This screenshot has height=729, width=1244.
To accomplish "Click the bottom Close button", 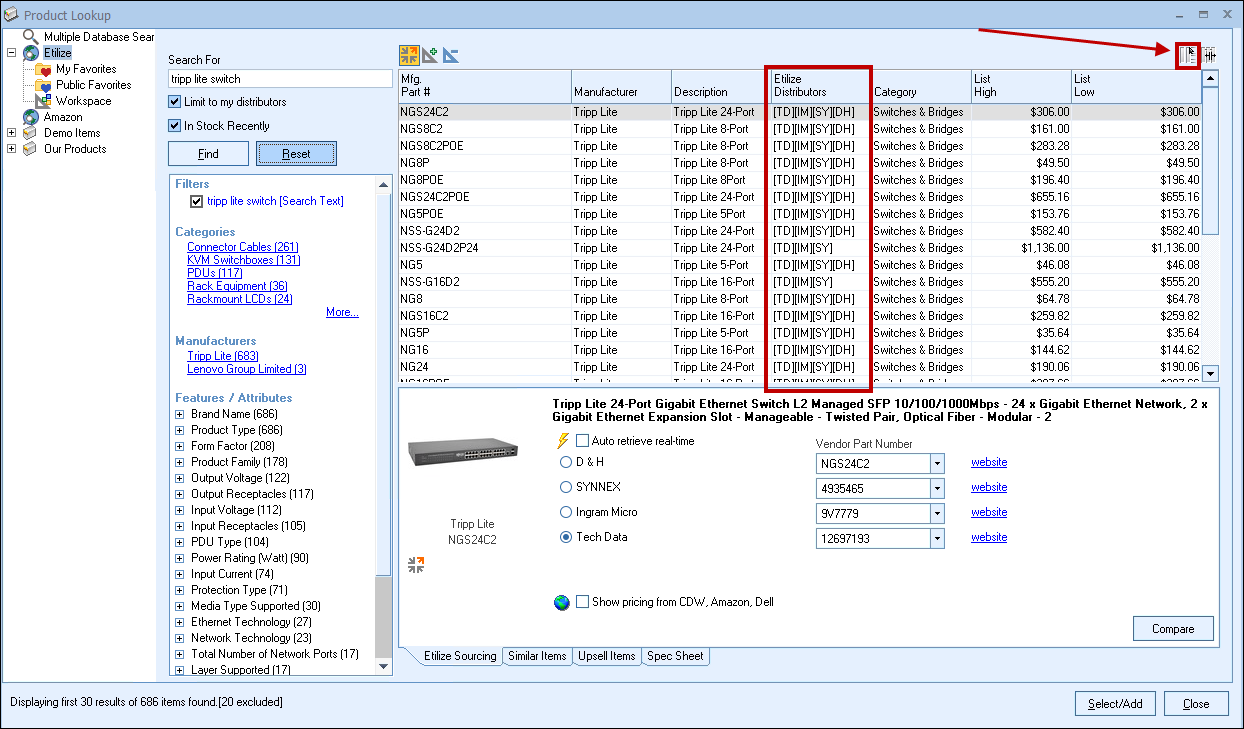I will (x=1196, y=703).
